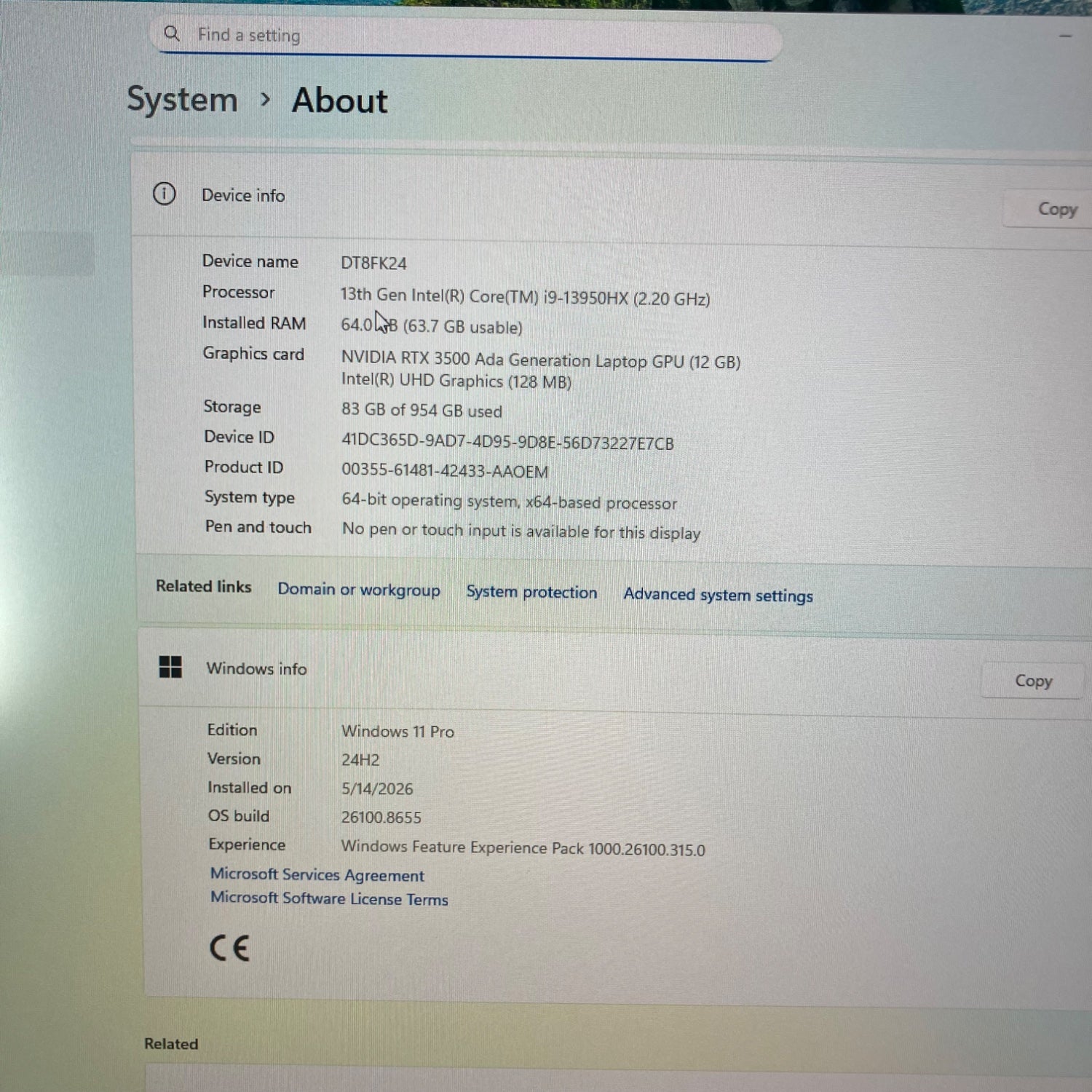Click the Related links label
Screen dimensions: 1092x1092
tap(204, 587)
